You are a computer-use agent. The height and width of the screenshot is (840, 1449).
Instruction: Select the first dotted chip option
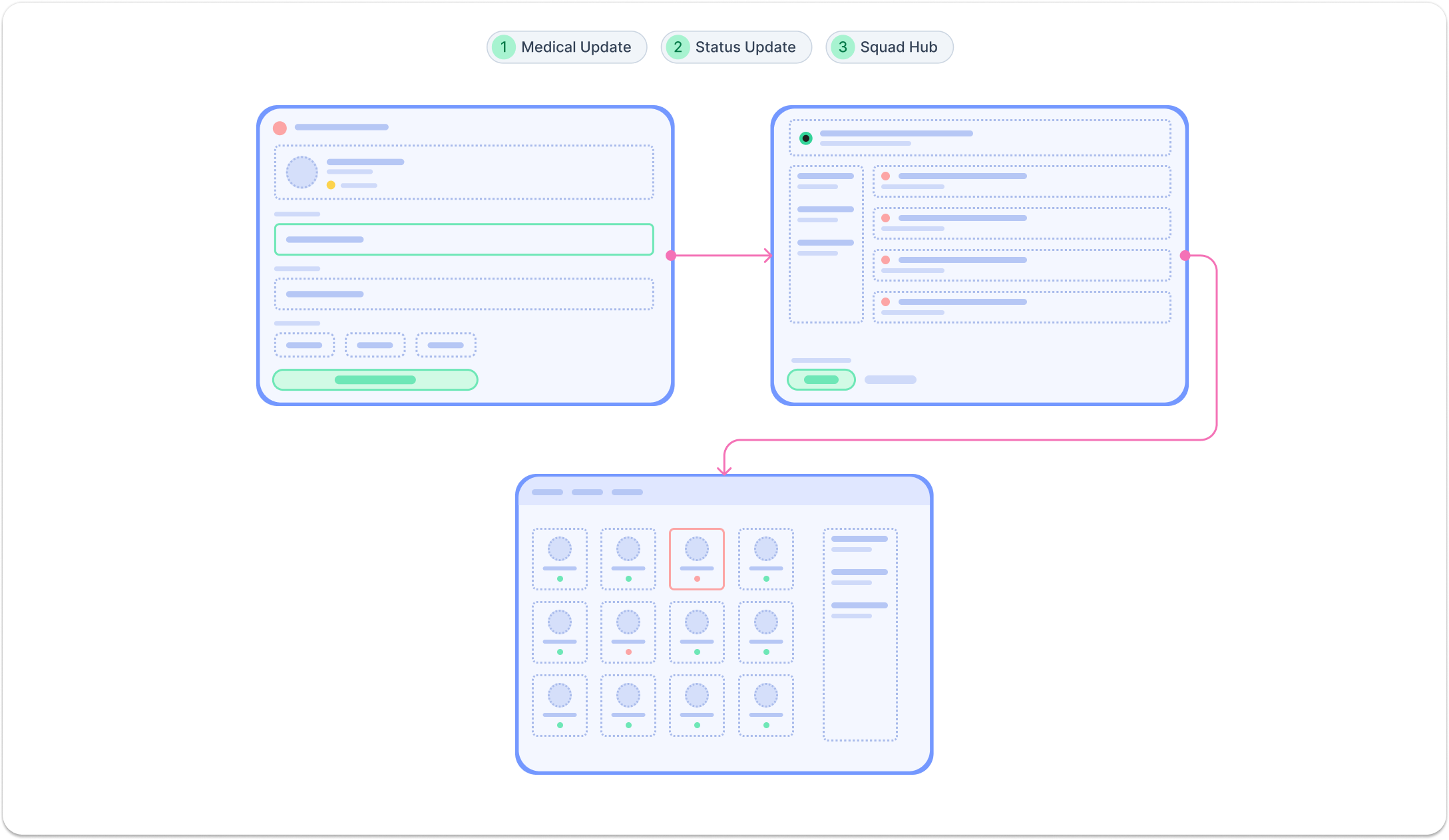click(304, 345)
